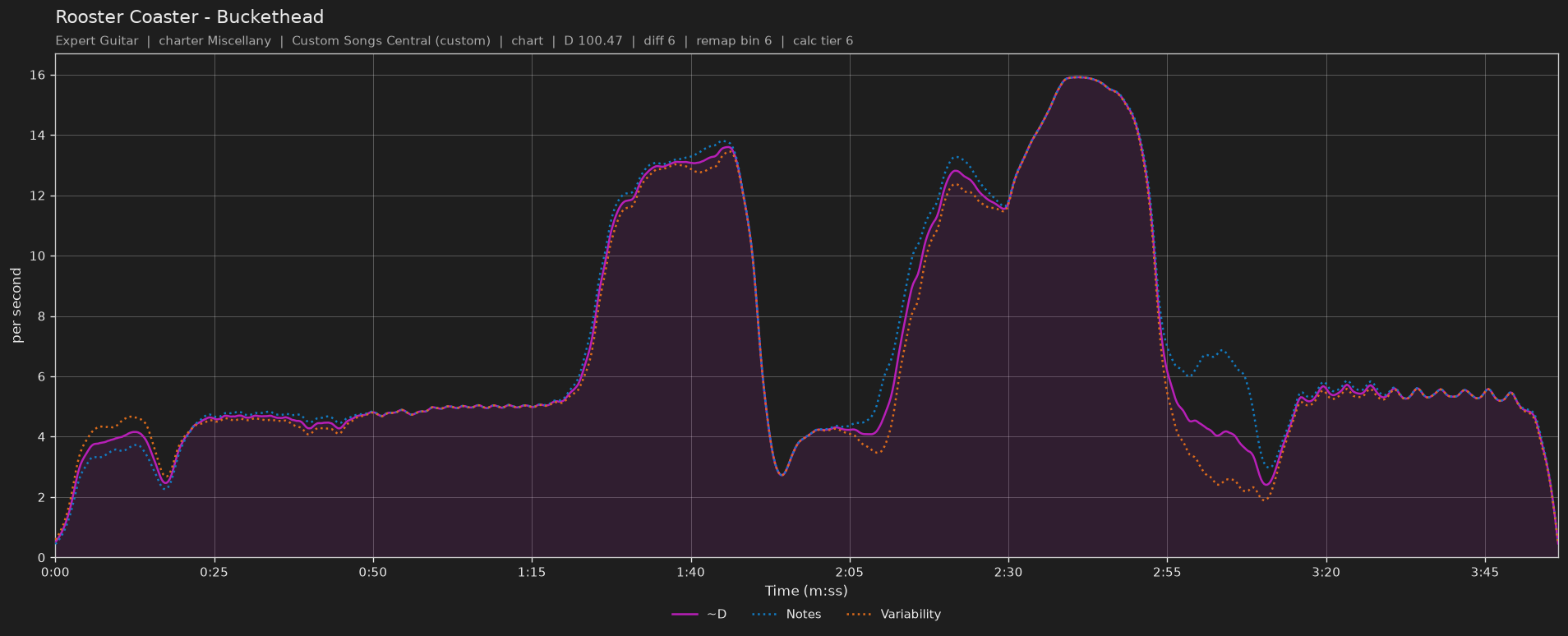
Task: Click the blue dotted Notes legend sample
Action: pyautogui.click(x=765, y=615)
